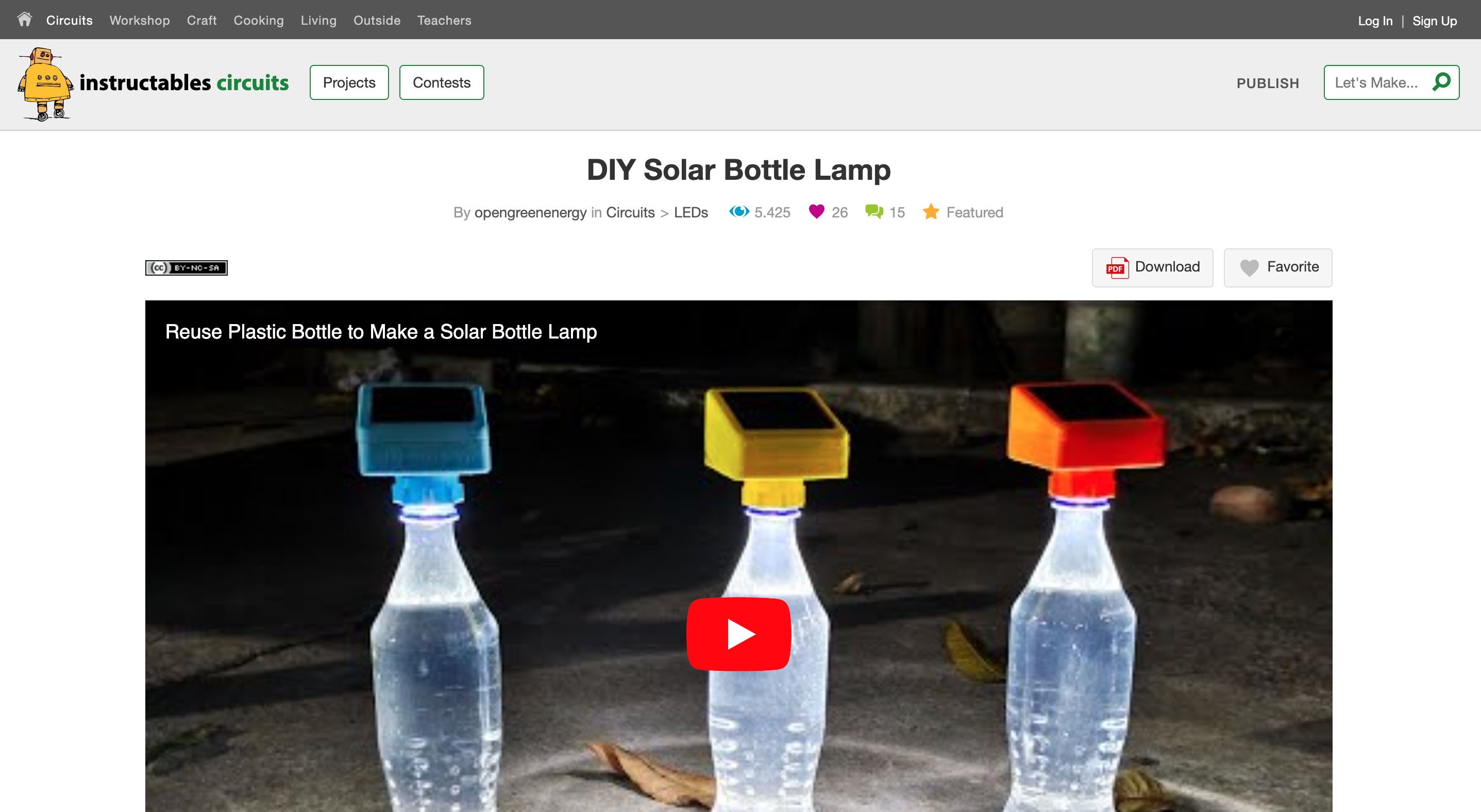Click the orange Featured star icon
Viewport: 1481px width, 812px height.
tap(931, 212)
